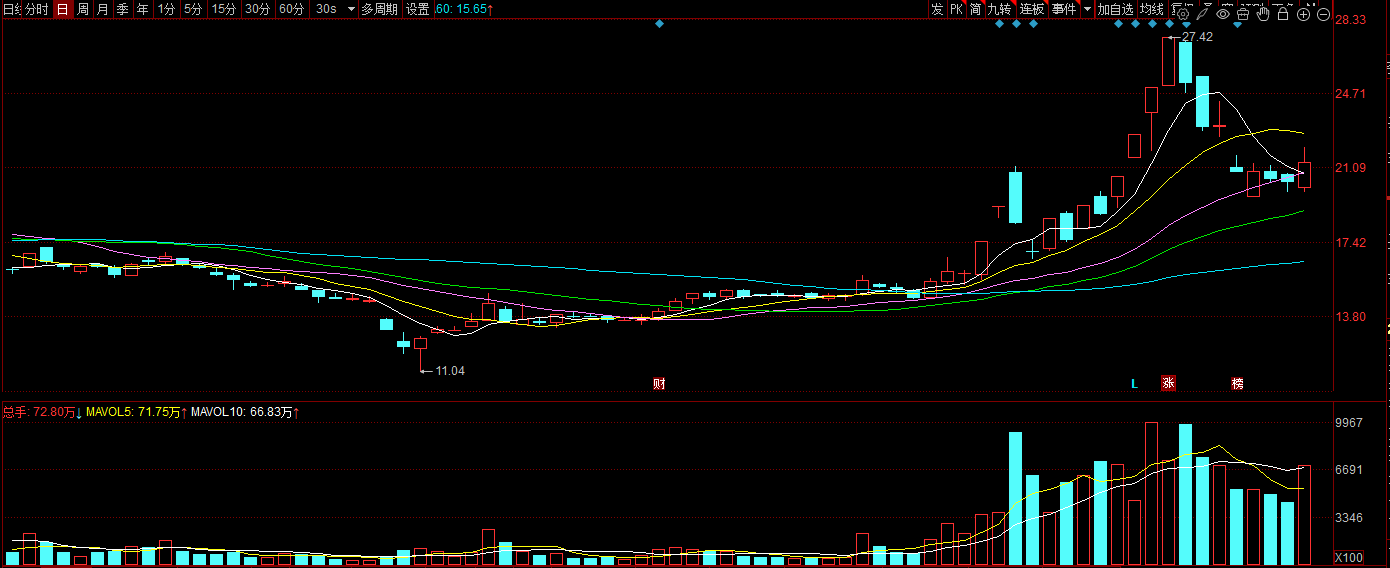Zoom out with minus icon
Viewport: 1390px width, 568px height.
[1324, 14]
